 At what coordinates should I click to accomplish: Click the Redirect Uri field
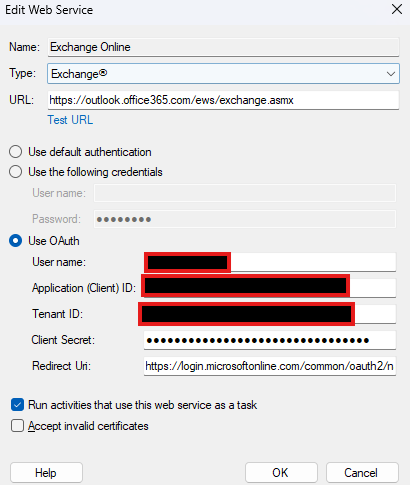pos(270,366)
